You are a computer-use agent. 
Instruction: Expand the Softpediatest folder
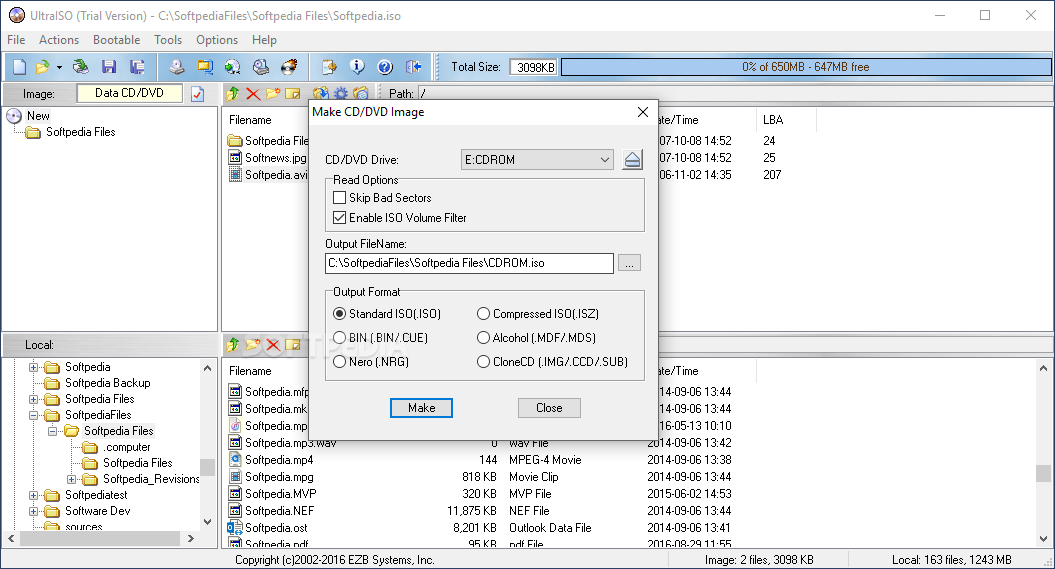point(33,496)
